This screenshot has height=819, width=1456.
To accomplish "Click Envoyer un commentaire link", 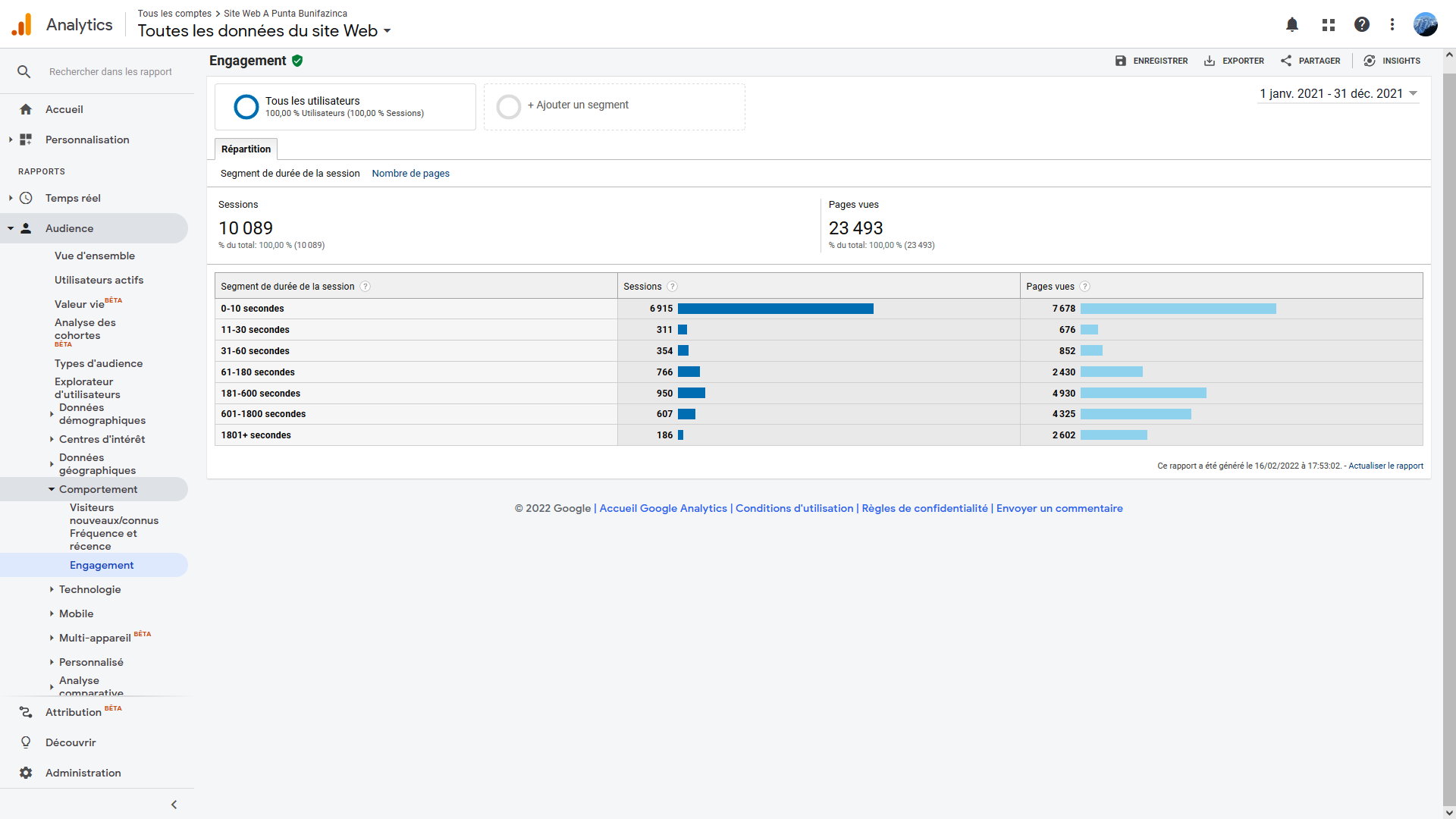I will [x=1059, y=509].
